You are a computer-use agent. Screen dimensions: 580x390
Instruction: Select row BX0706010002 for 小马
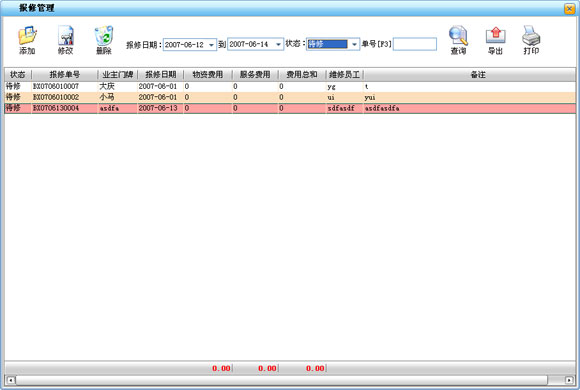(290, 97)
